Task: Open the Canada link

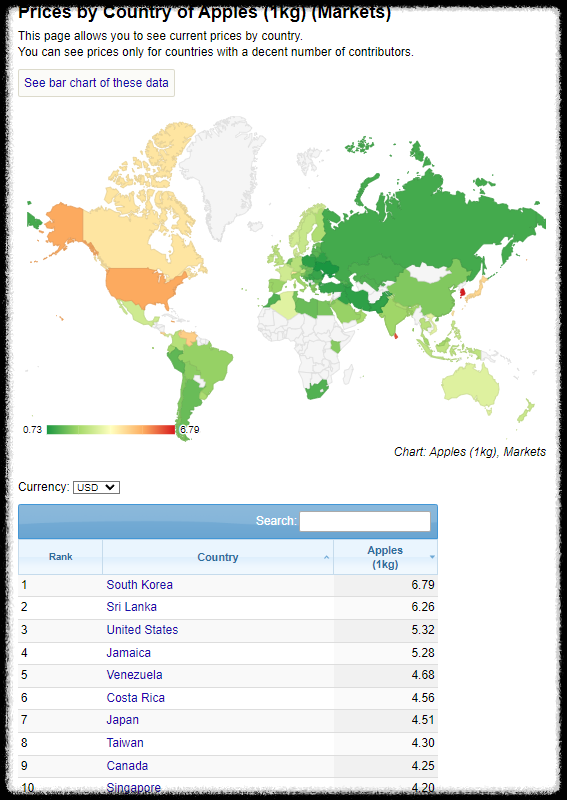Action: tap(127, 765)
